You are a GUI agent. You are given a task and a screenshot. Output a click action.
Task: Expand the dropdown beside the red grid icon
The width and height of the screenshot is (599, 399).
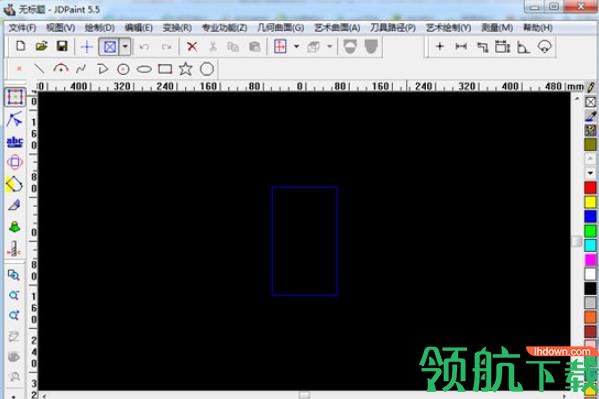tap(296, 47)
